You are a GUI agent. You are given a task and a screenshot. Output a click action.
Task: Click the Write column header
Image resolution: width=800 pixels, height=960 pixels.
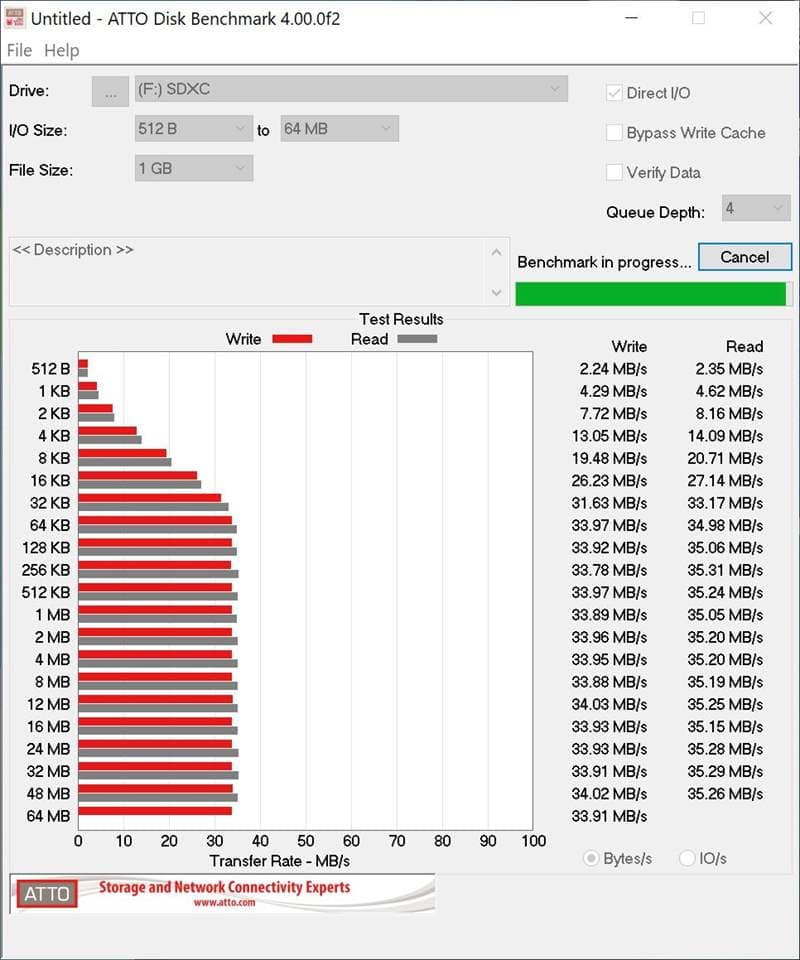(x=629, y=347)
